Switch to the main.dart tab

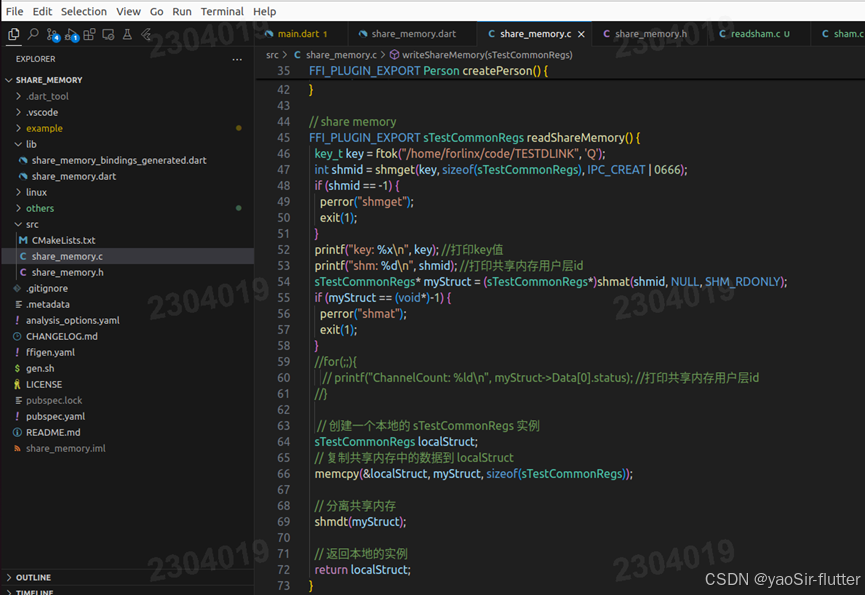tap(303, 33)
